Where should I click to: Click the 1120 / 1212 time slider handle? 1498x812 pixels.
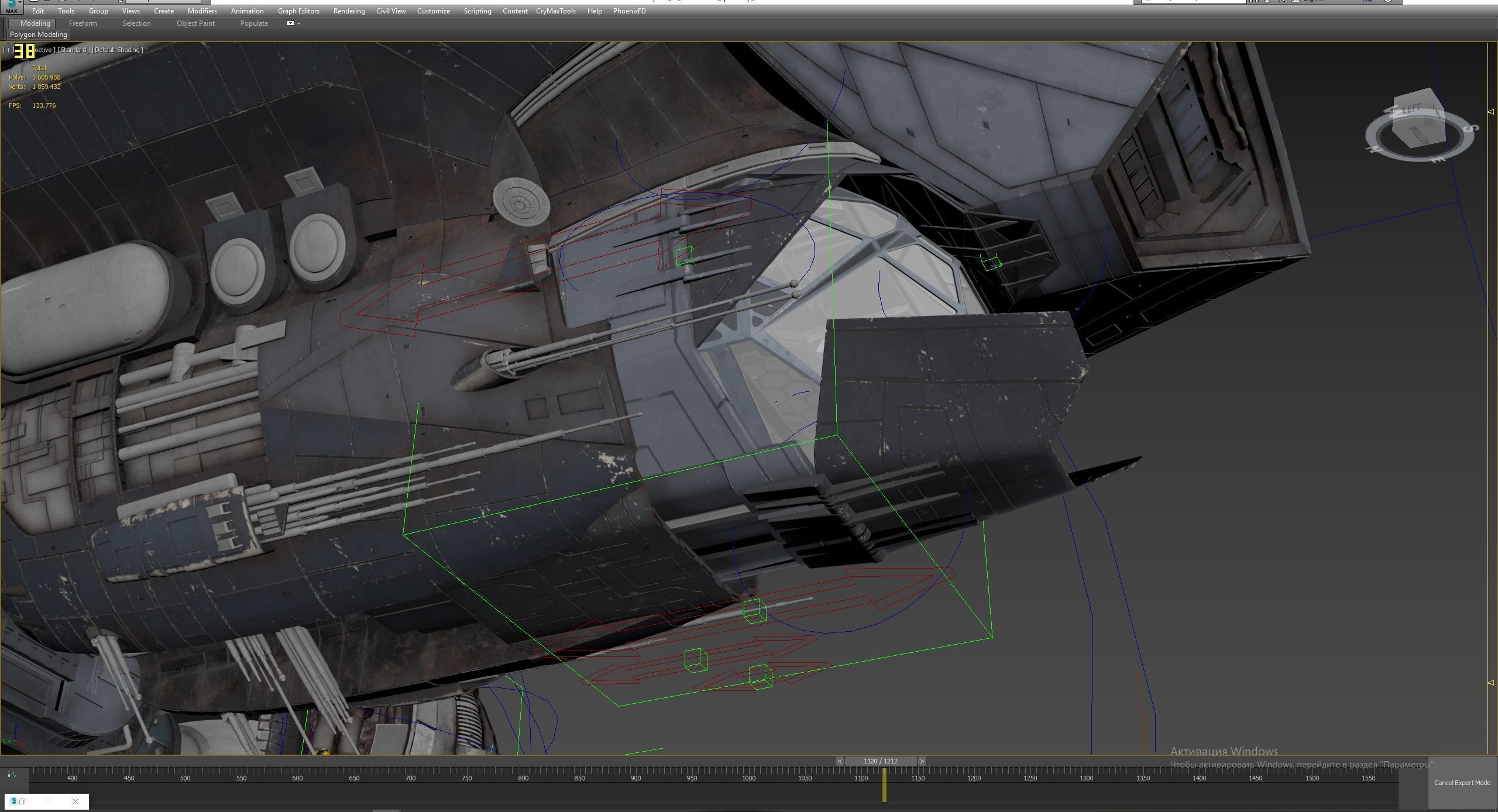point(880,761)
